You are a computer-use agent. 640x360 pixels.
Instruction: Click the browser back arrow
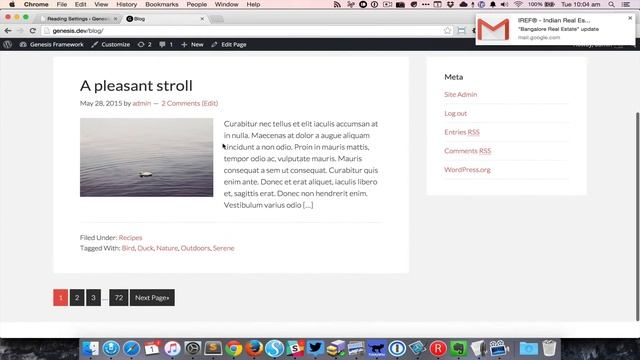point(8,31)
